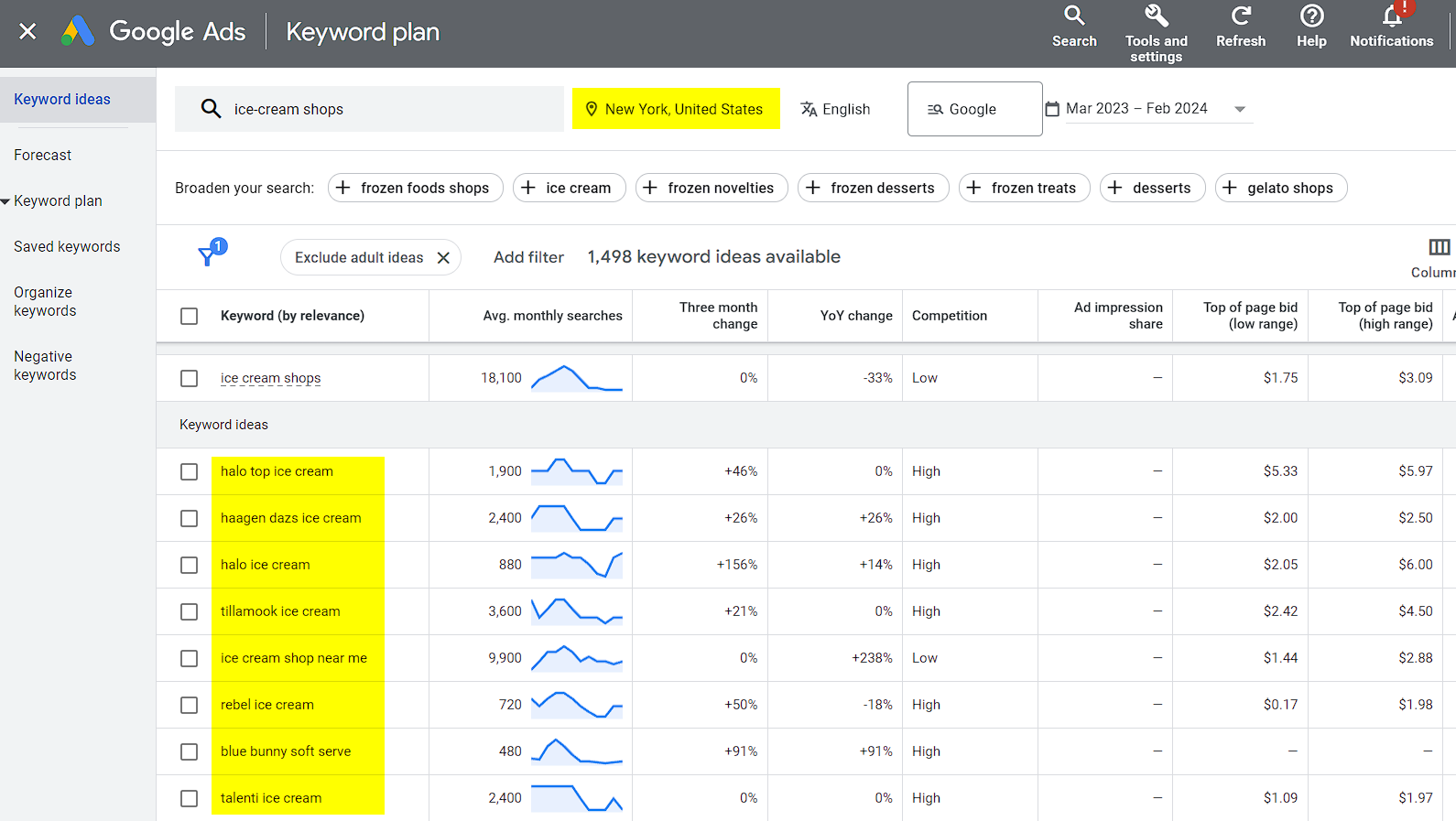Click the calendar icon by date range
Viewport: 1456px width, 821px height.
click(1052, 109)
